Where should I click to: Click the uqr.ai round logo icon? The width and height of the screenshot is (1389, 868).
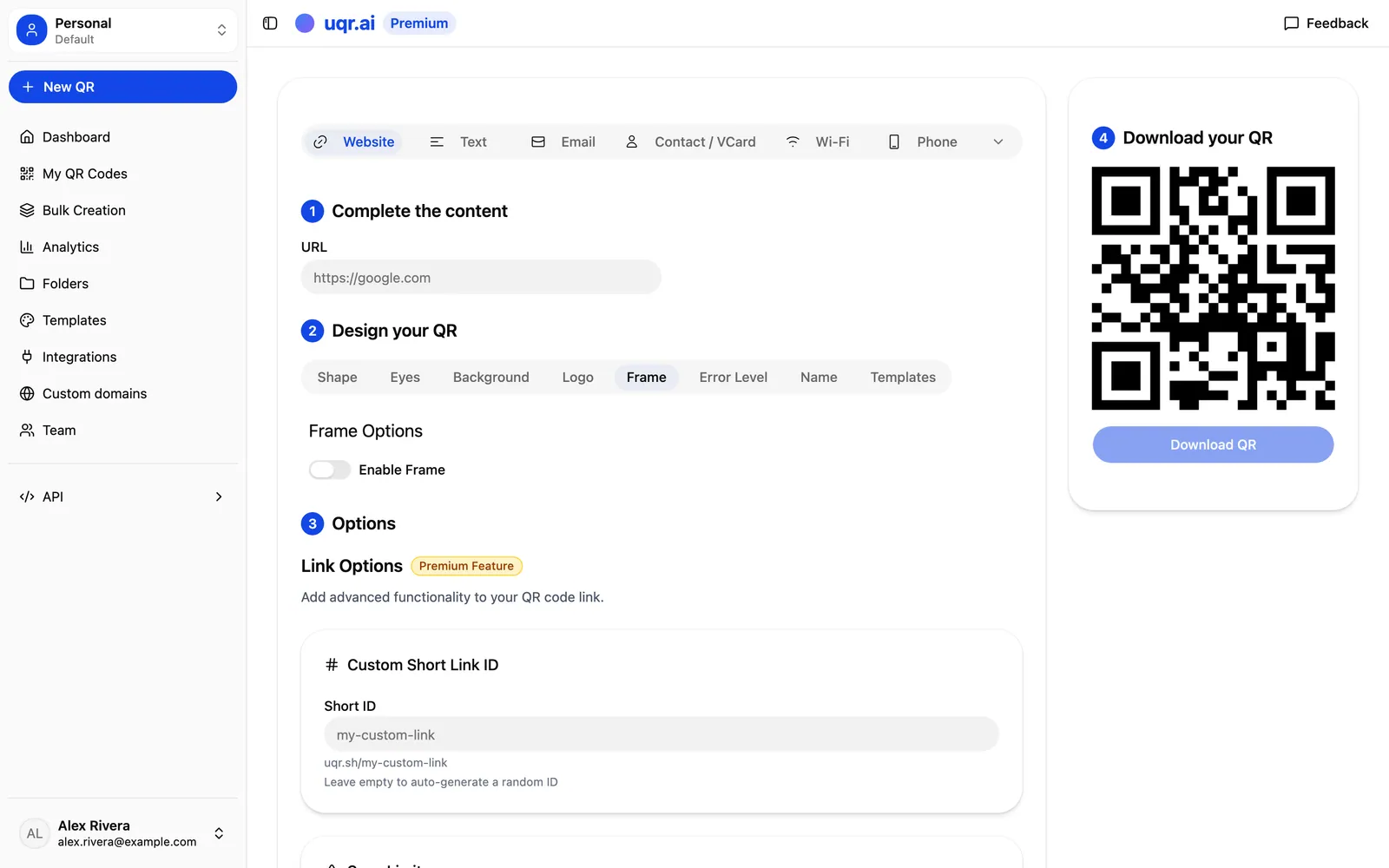(x=305, y=23)
